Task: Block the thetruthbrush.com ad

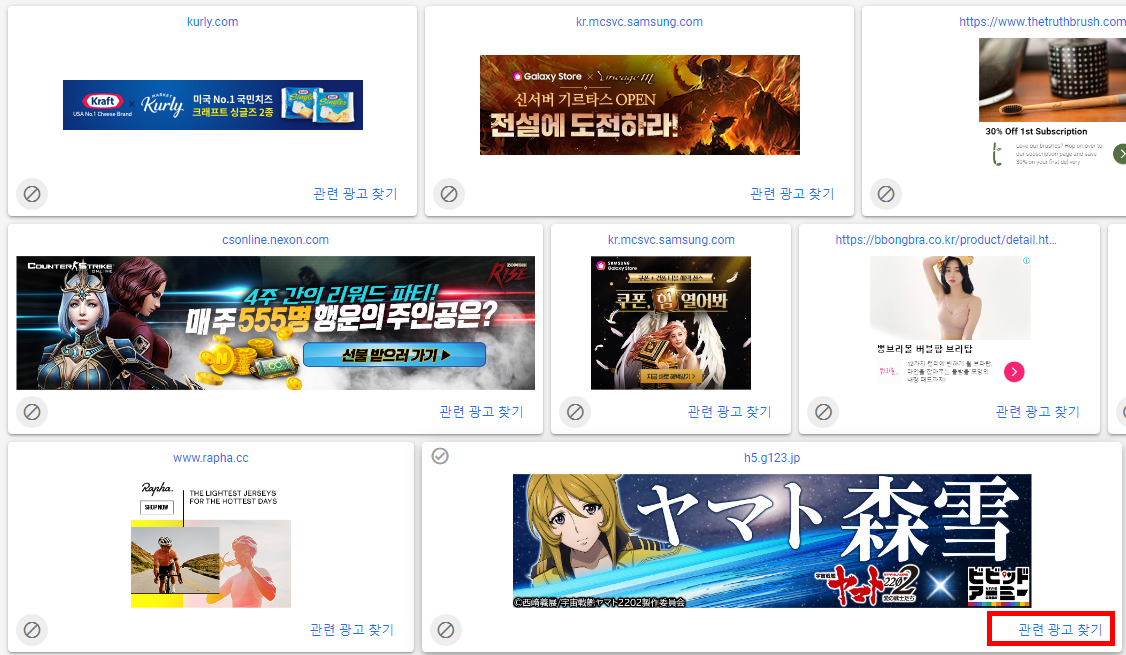Action: pos(886,194)
